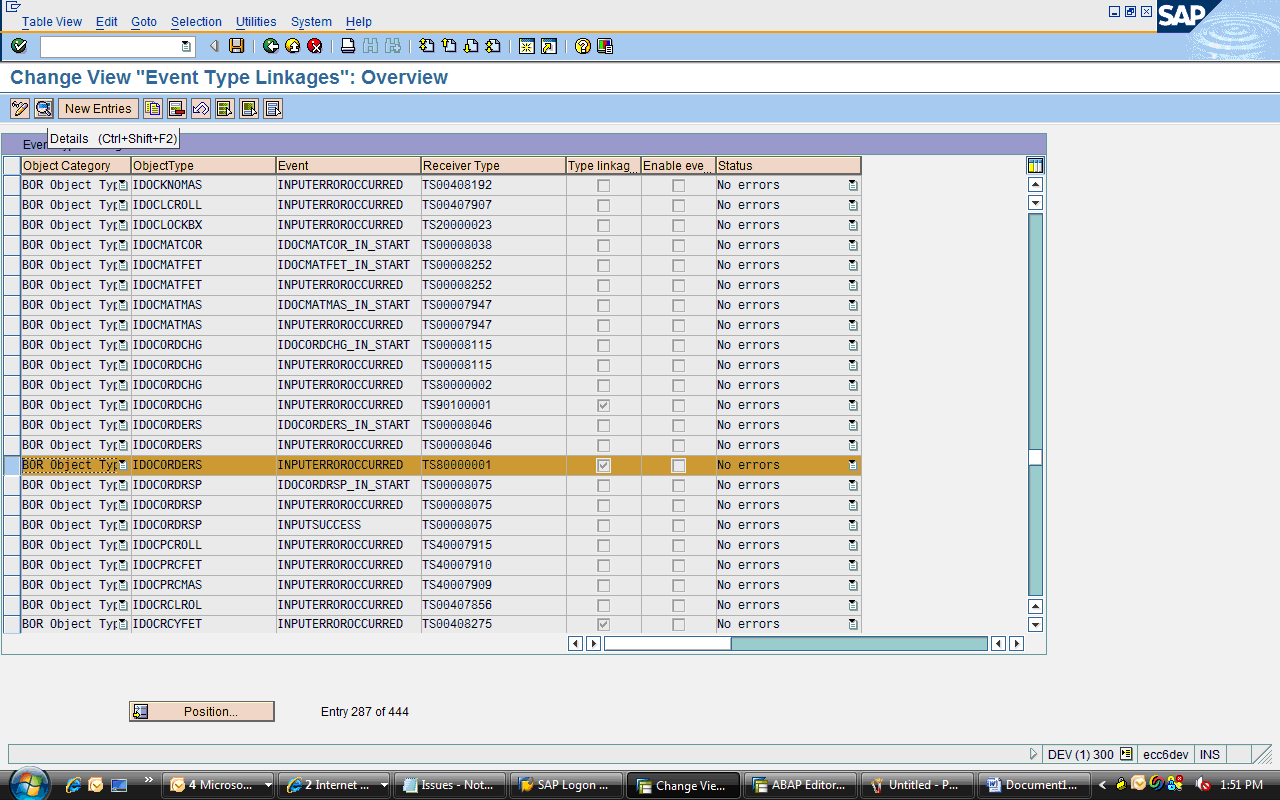This screenshot has height=800, width=1280.
Task: Open the Table View menu
Action: 51,21
